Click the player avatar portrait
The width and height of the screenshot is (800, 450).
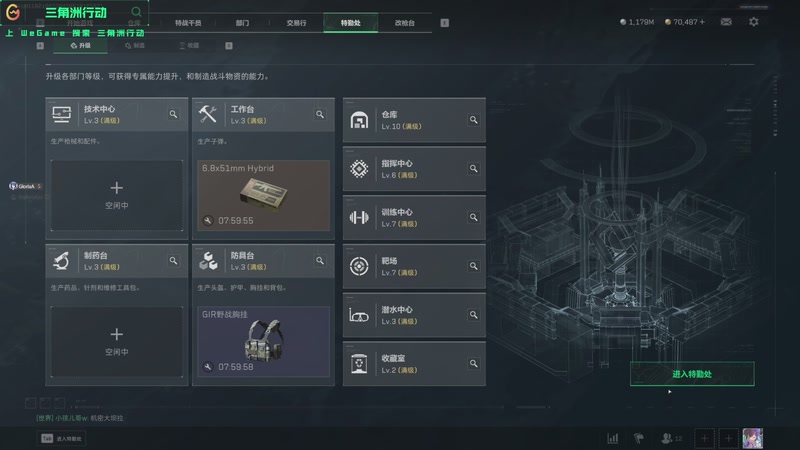tap(753, 438)
